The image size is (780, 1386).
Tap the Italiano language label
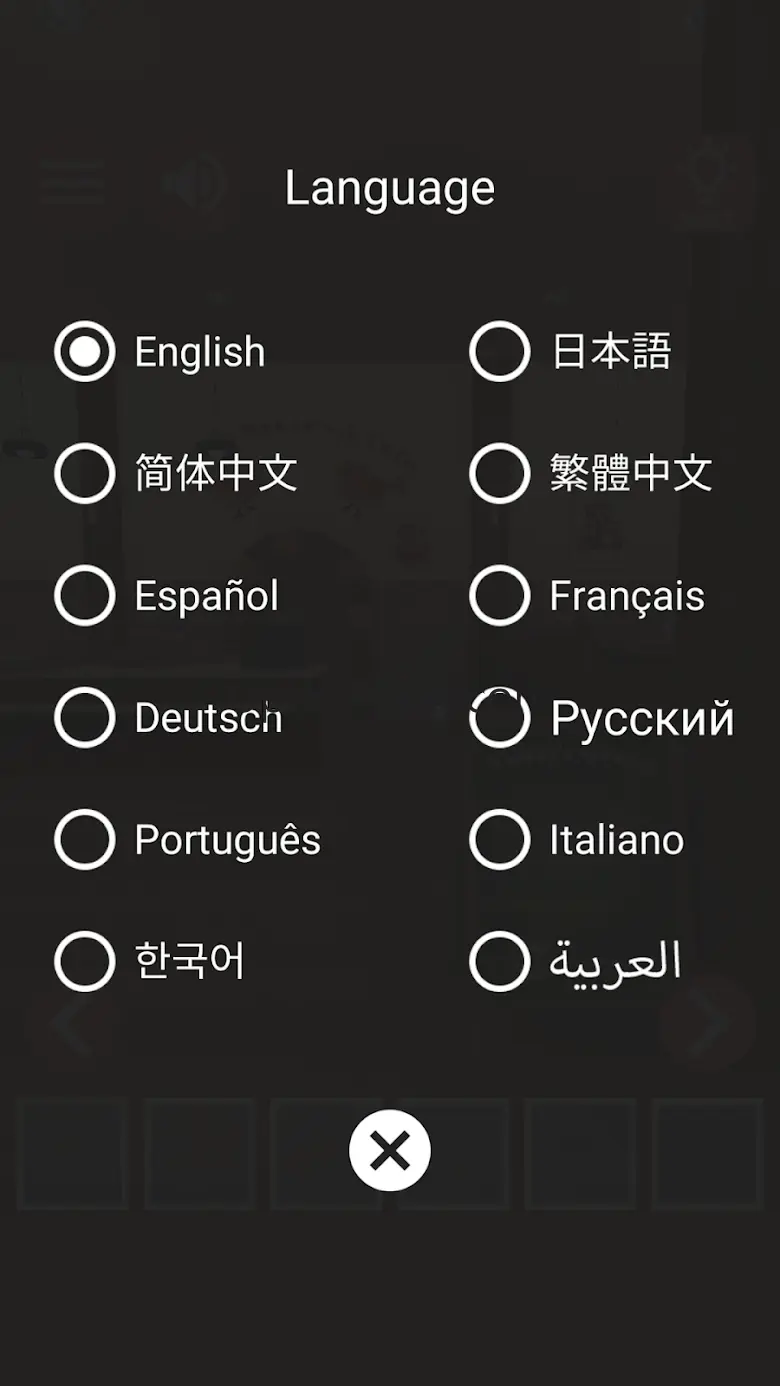pos(617,840)
